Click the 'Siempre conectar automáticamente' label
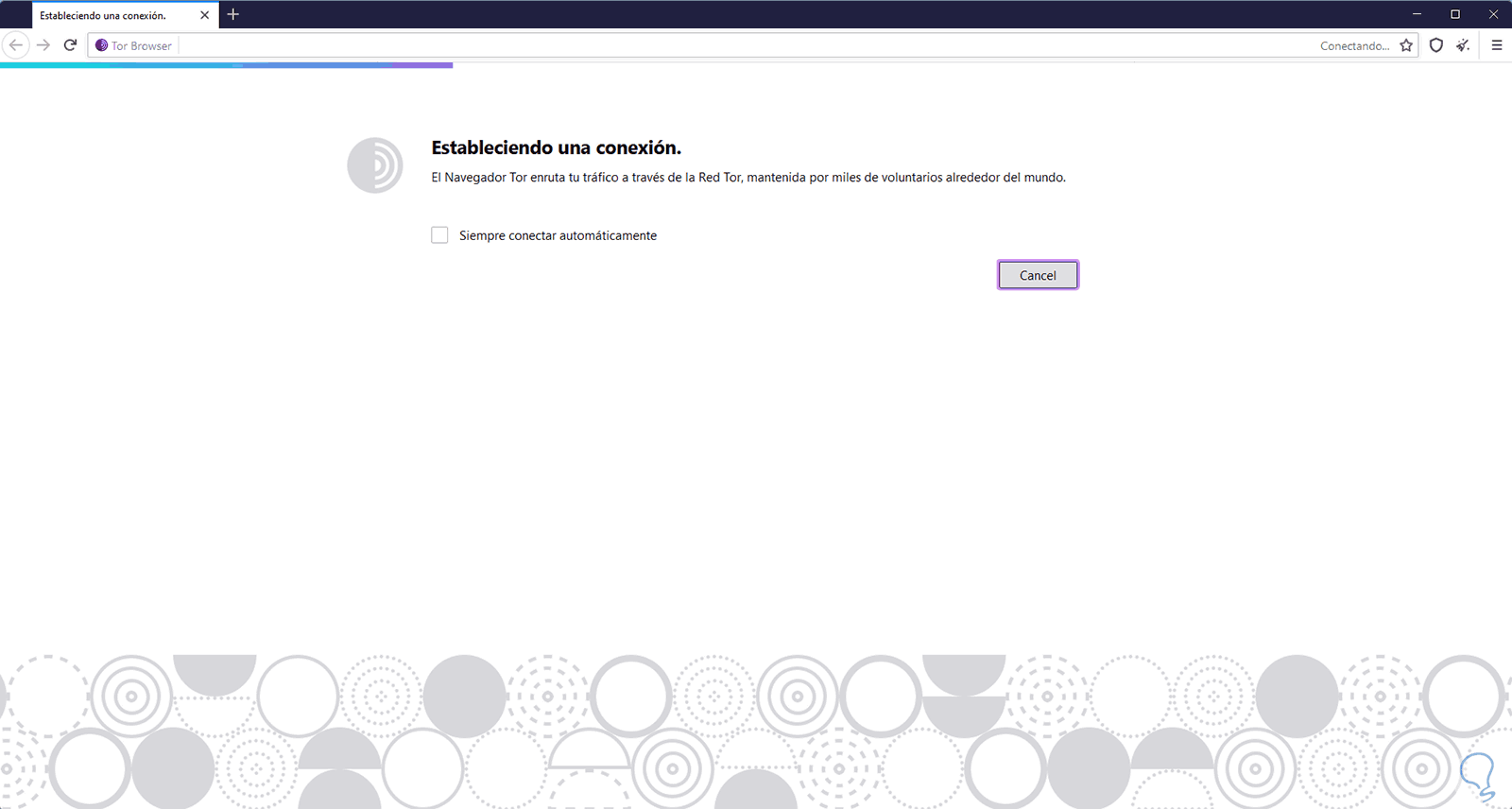Viewport: 1512px width, 809px height. [x=558, y=235]
